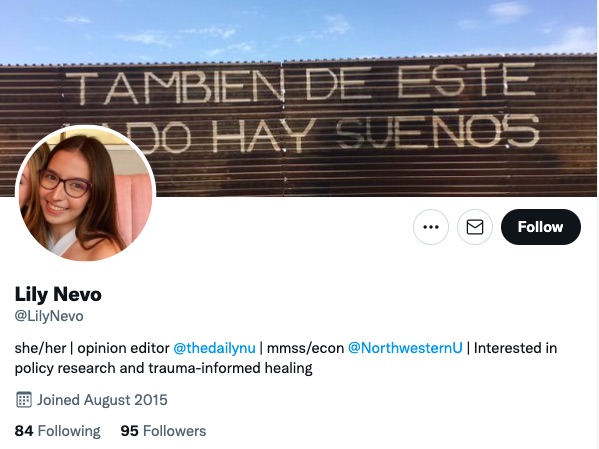Click the envelope message icon
Image resolution: width=599 pixels, height=449 pixels.
click(475, 227)
